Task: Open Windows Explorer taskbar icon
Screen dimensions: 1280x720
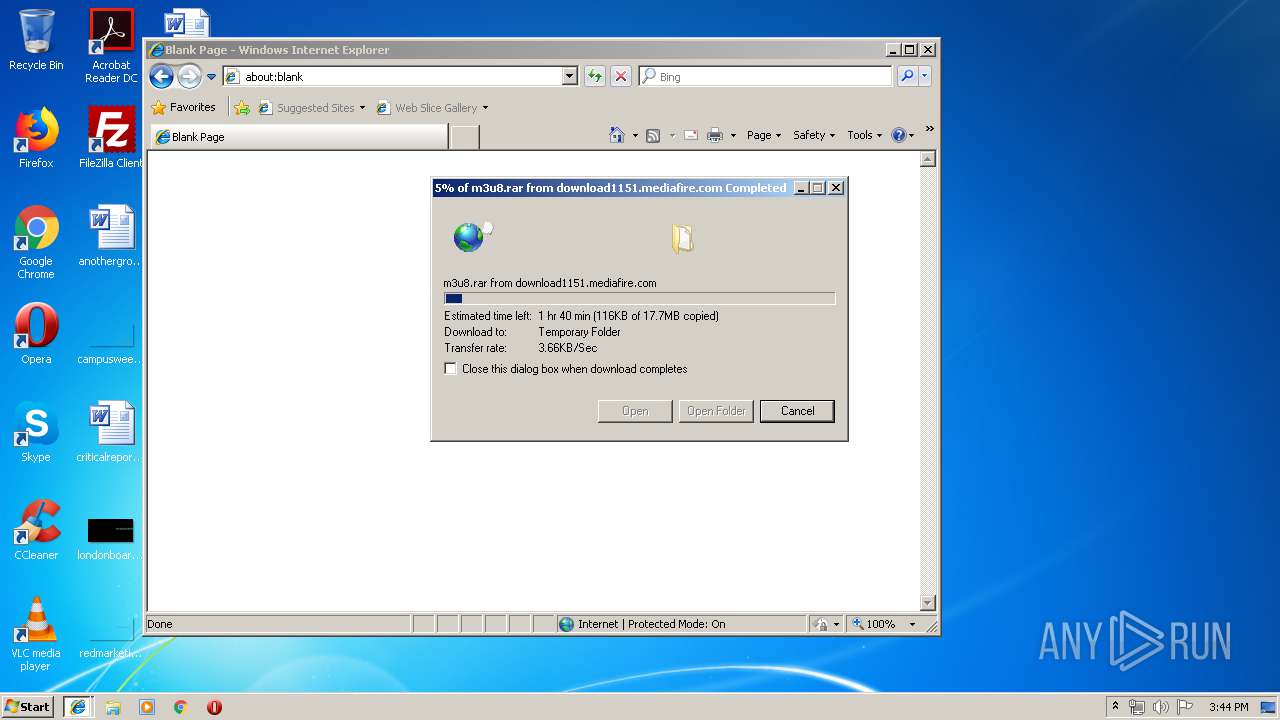Action: (113, 707)
